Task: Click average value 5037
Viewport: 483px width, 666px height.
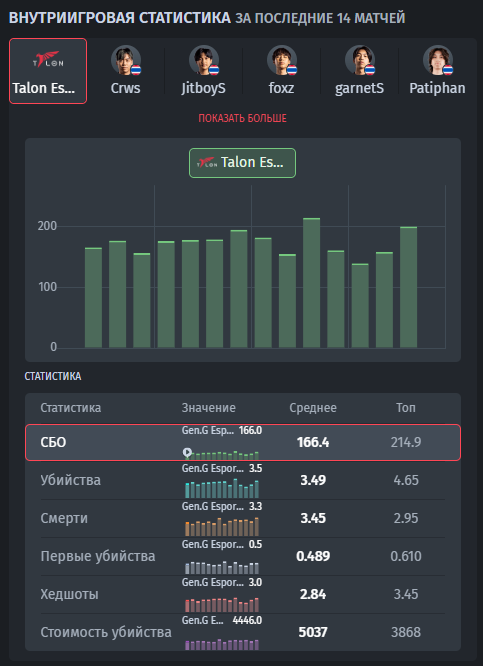Action: coord(313,632)
